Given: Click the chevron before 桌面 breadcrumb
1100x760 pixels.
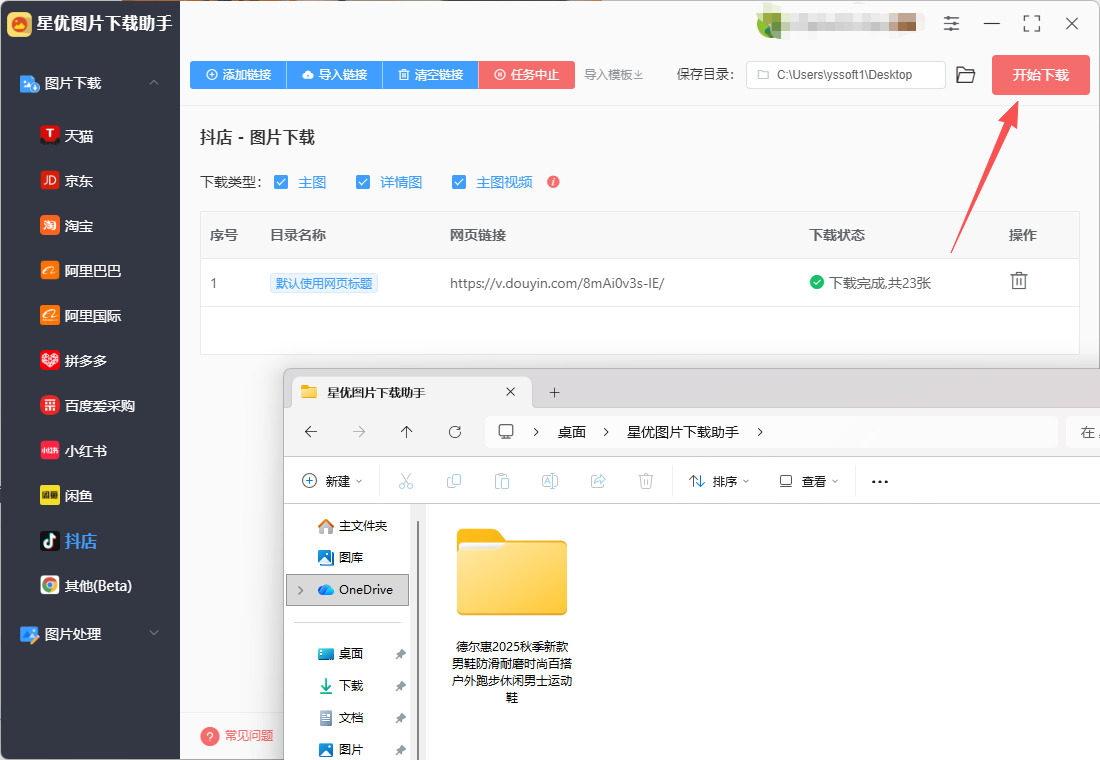Looking at the screenshot, I should pyautogui.click(x=536, y=432).
